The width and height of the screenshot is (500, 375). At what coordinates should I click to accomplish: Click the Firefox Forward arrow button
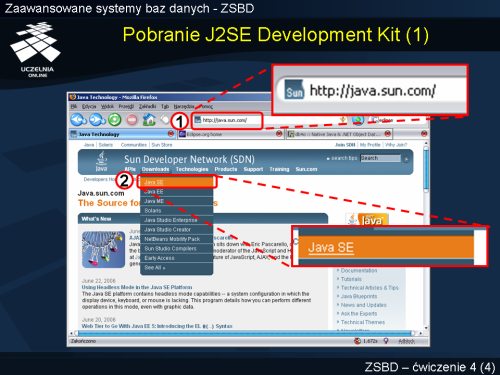coord(97,120)
